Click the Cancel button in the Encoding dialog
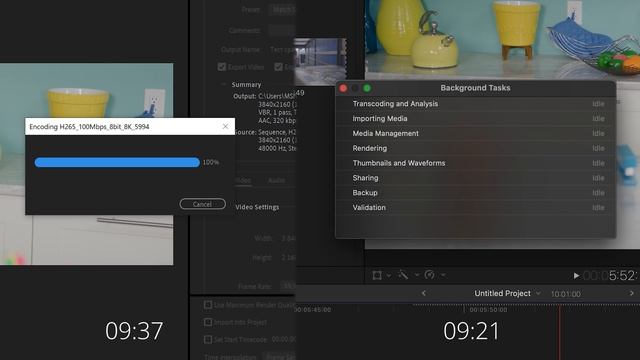Viewport: 640px width, 360px height. (x=202, y=204)
